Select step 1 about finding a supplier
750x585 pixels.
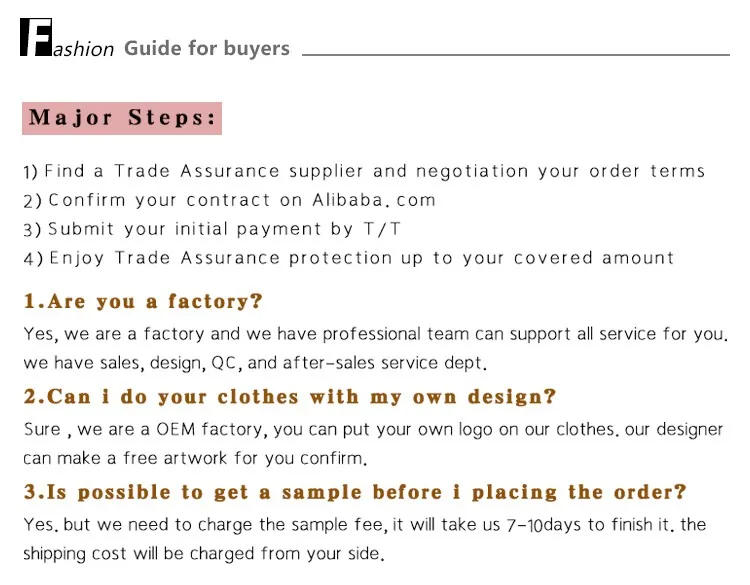pos(364,171)
